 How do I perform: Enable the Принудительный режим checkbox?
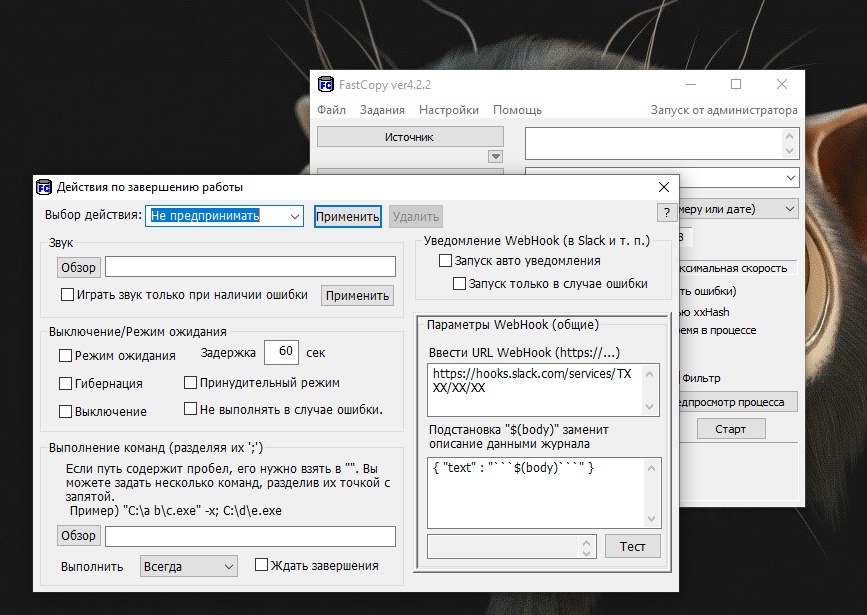click(x=190, y=383)
